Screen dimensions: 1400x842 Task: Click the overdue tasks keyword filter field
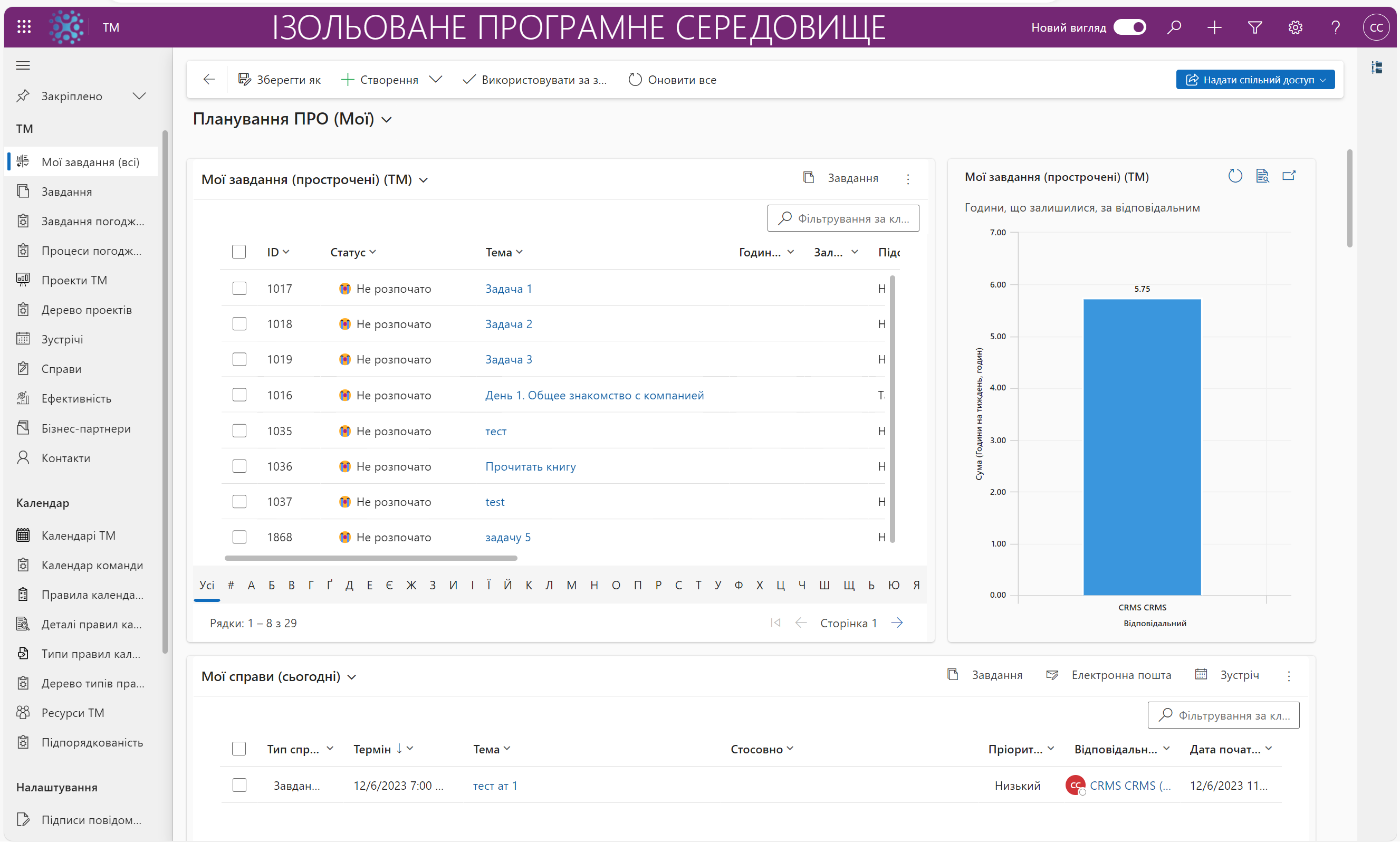tap(843, 218)
